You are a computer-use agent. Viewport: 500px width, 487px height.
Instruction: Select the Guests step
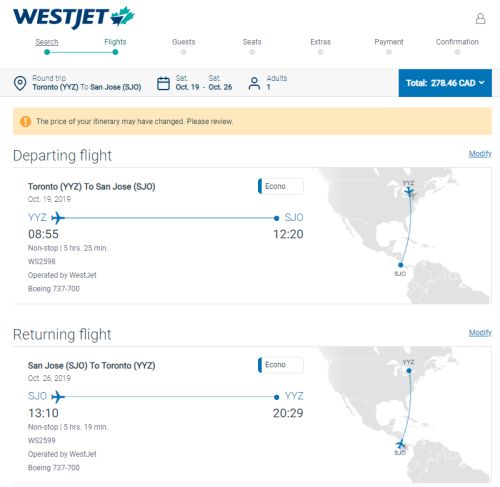[184, 42]
